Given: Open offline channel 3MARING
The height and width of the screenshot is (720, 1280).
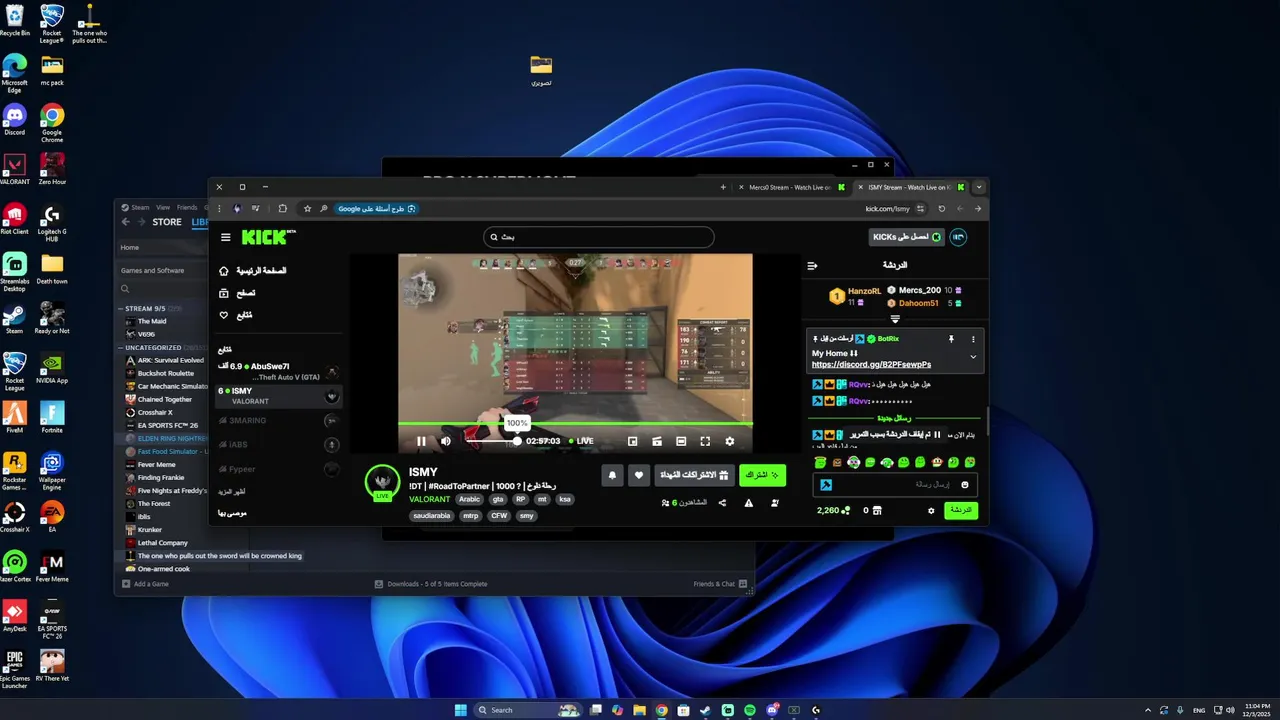Looking at the screenshot, I should coord(278,420).
